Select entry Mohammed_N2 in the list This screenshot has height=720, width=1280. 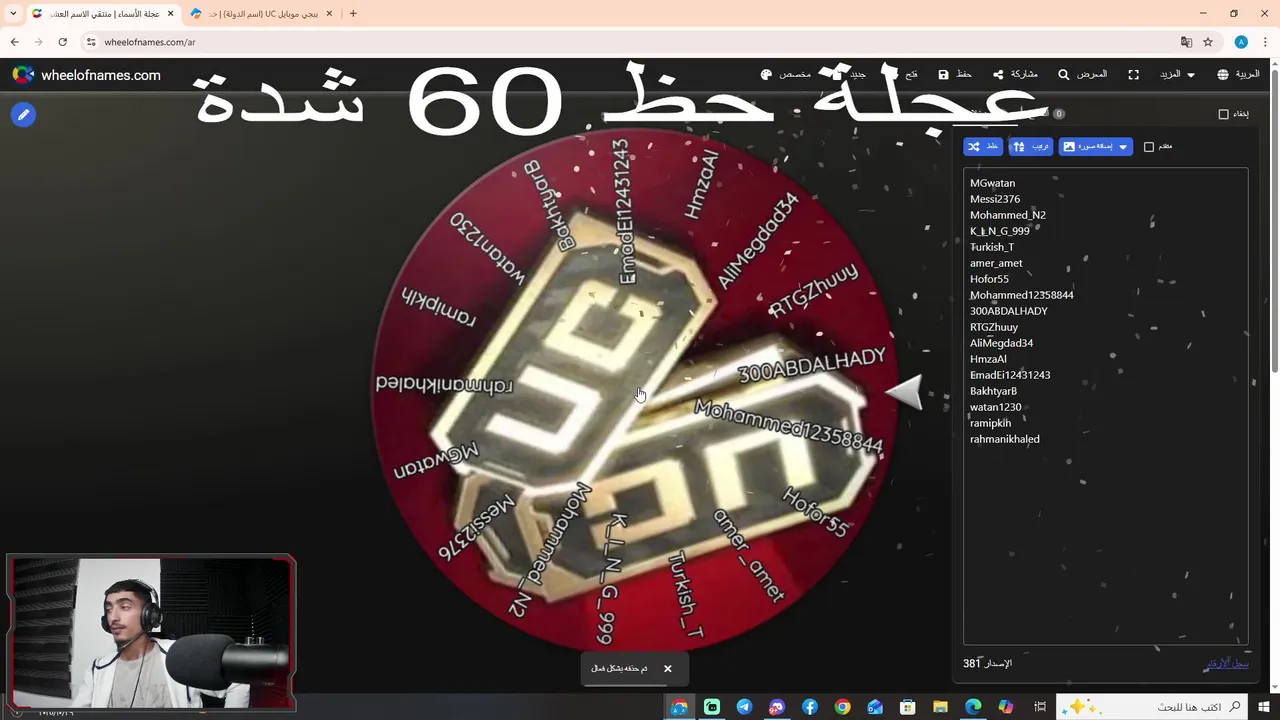[x=1008, y=215]
